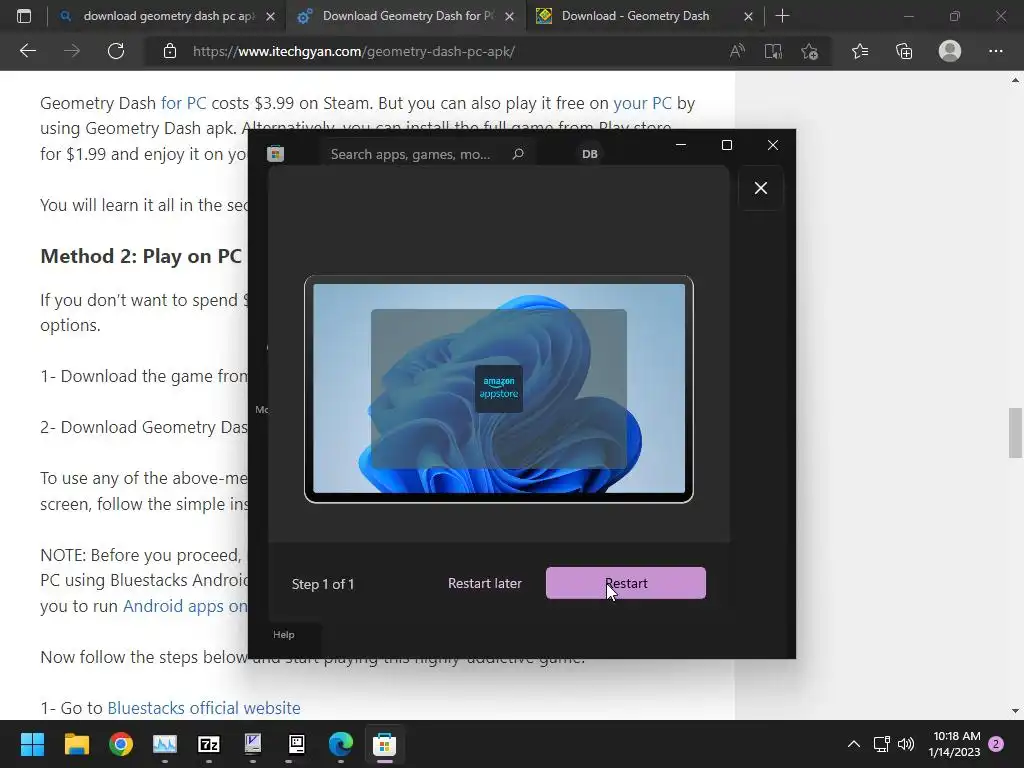
Task: Click the Microsoft Store search box
Action: (x=430, y=154)
